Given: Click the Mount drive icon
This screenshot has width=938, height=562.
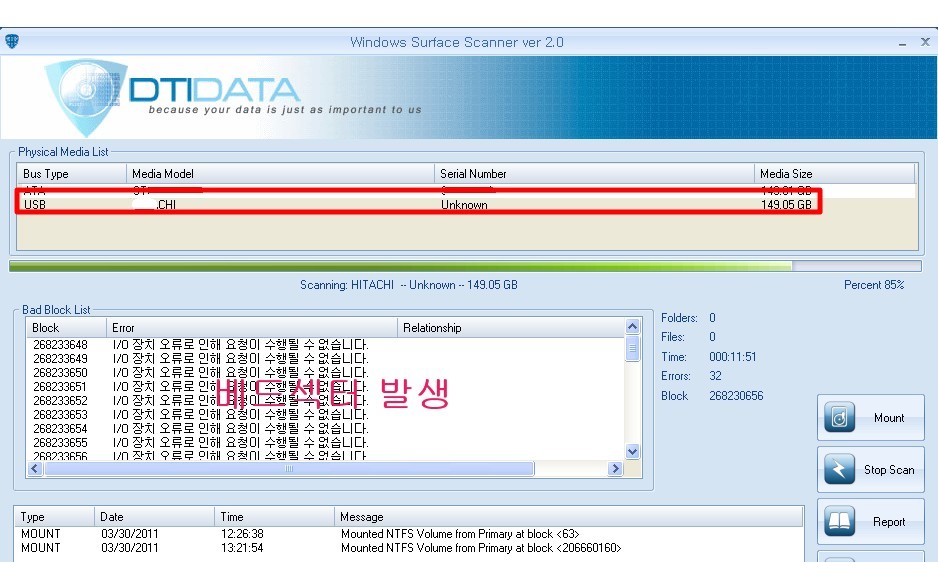Looking at the screenshot, I should tap(840, 418).
